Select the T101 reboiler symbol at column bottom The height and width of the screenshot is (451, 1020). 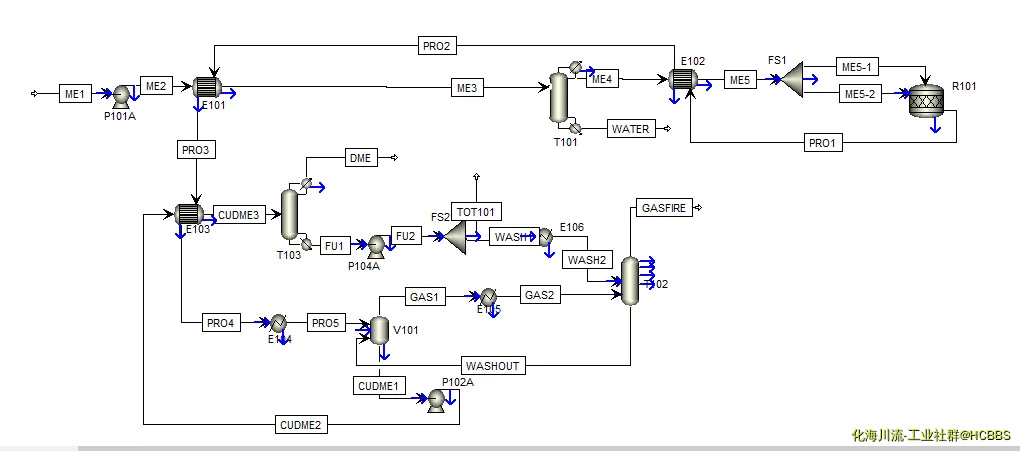click(x=574, y=128)
